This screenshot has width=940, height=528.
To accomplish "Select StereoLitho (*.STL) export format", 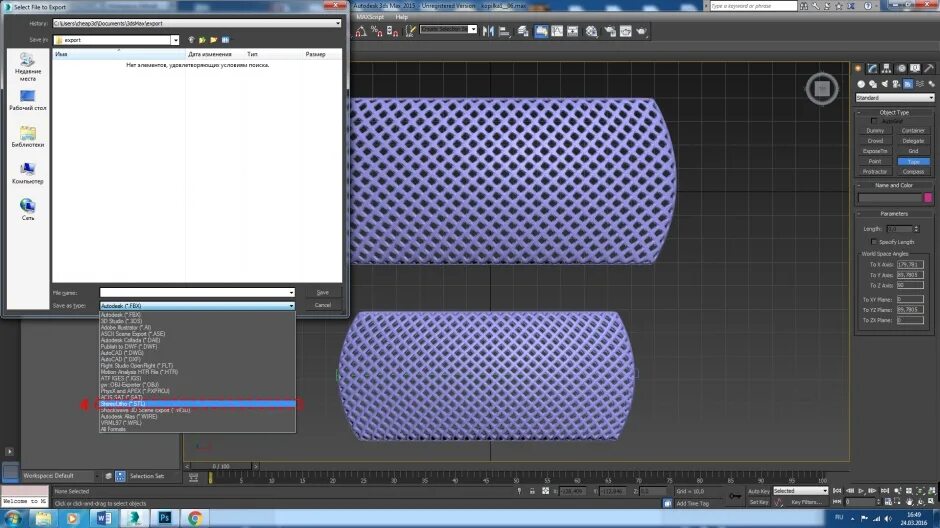I will tap(197, 404).
